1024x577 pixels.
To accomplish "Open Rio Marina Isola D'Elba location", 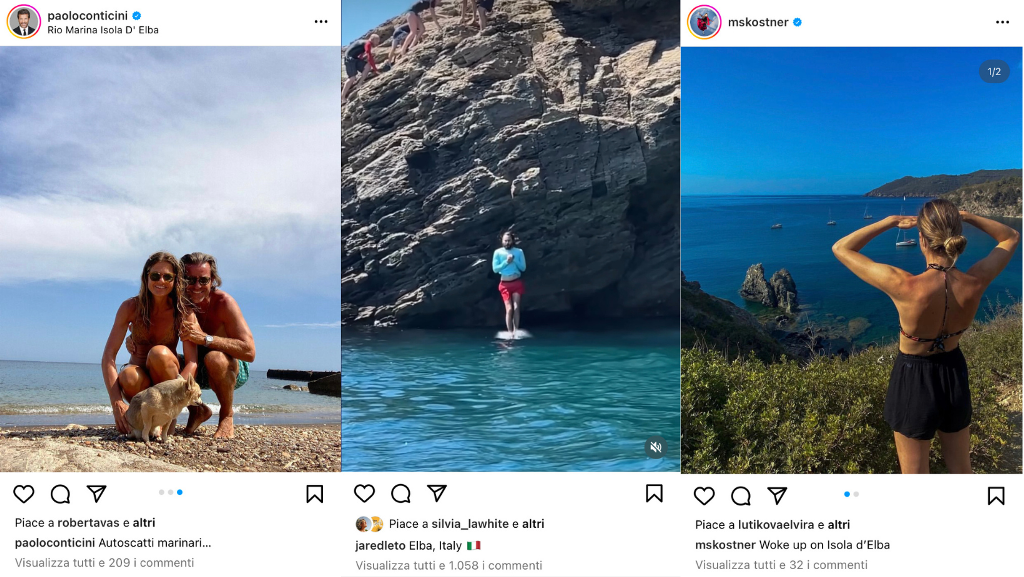I will 103,30.
